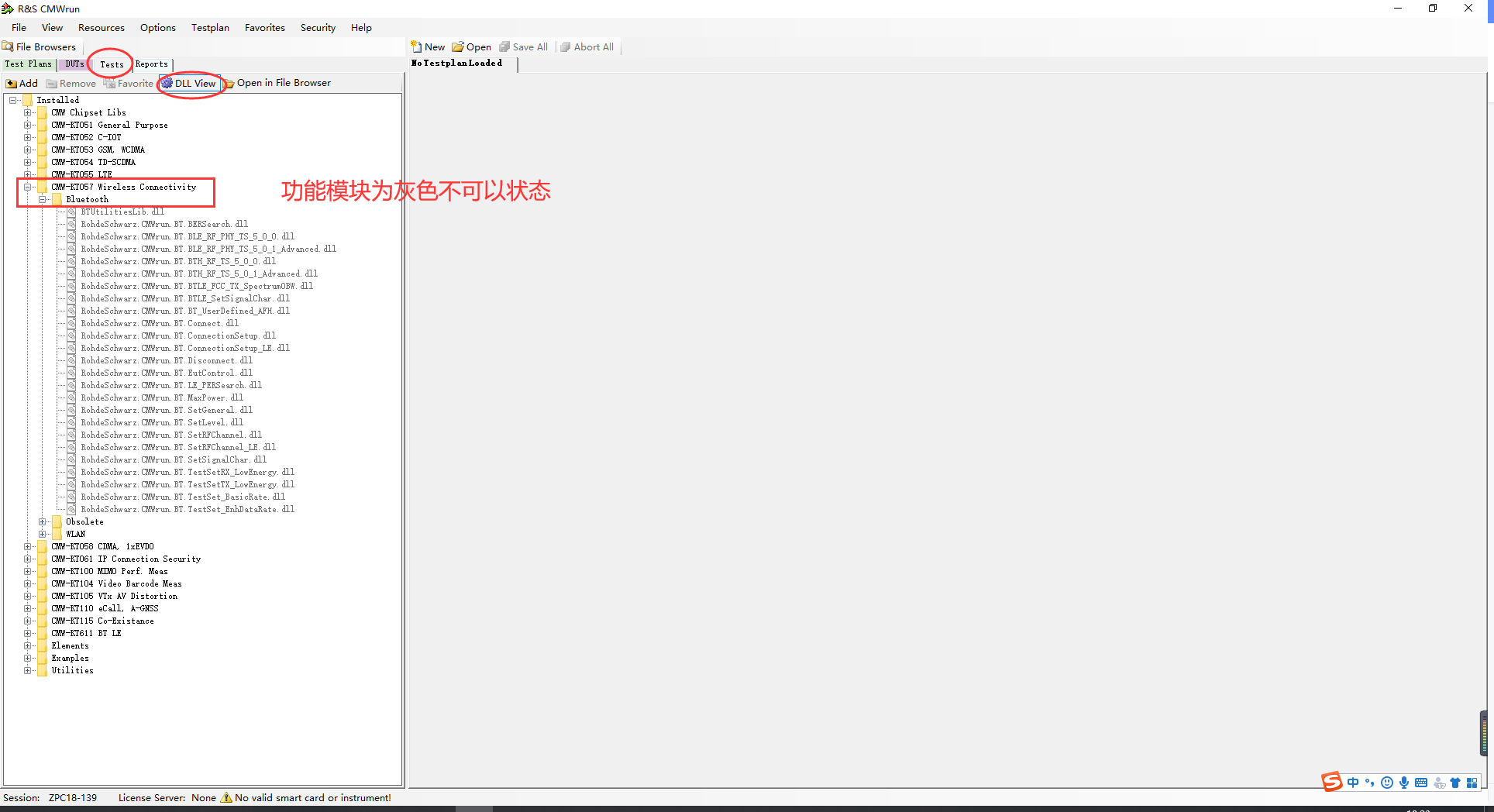Create a New testplan

pyautogui.click(x=428, y=46)
